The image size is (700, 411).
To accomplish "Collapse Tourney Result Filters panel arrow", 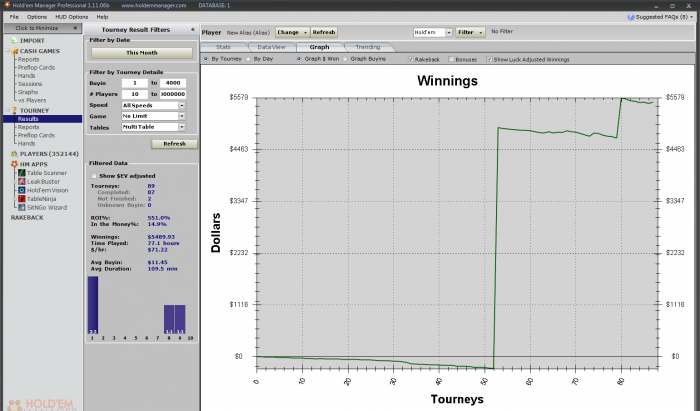I will click(193, 29).
